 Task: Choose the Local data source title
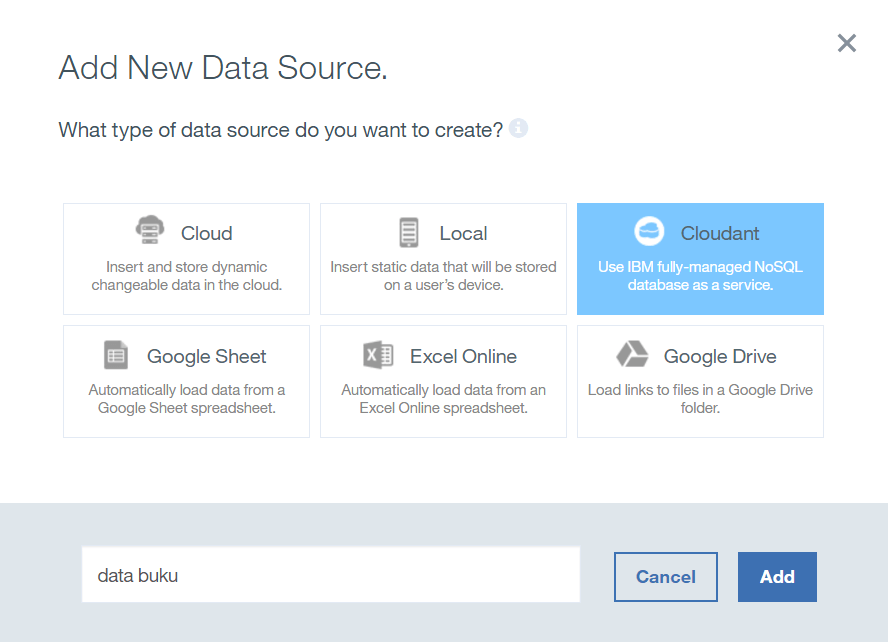tap(463, 233)
